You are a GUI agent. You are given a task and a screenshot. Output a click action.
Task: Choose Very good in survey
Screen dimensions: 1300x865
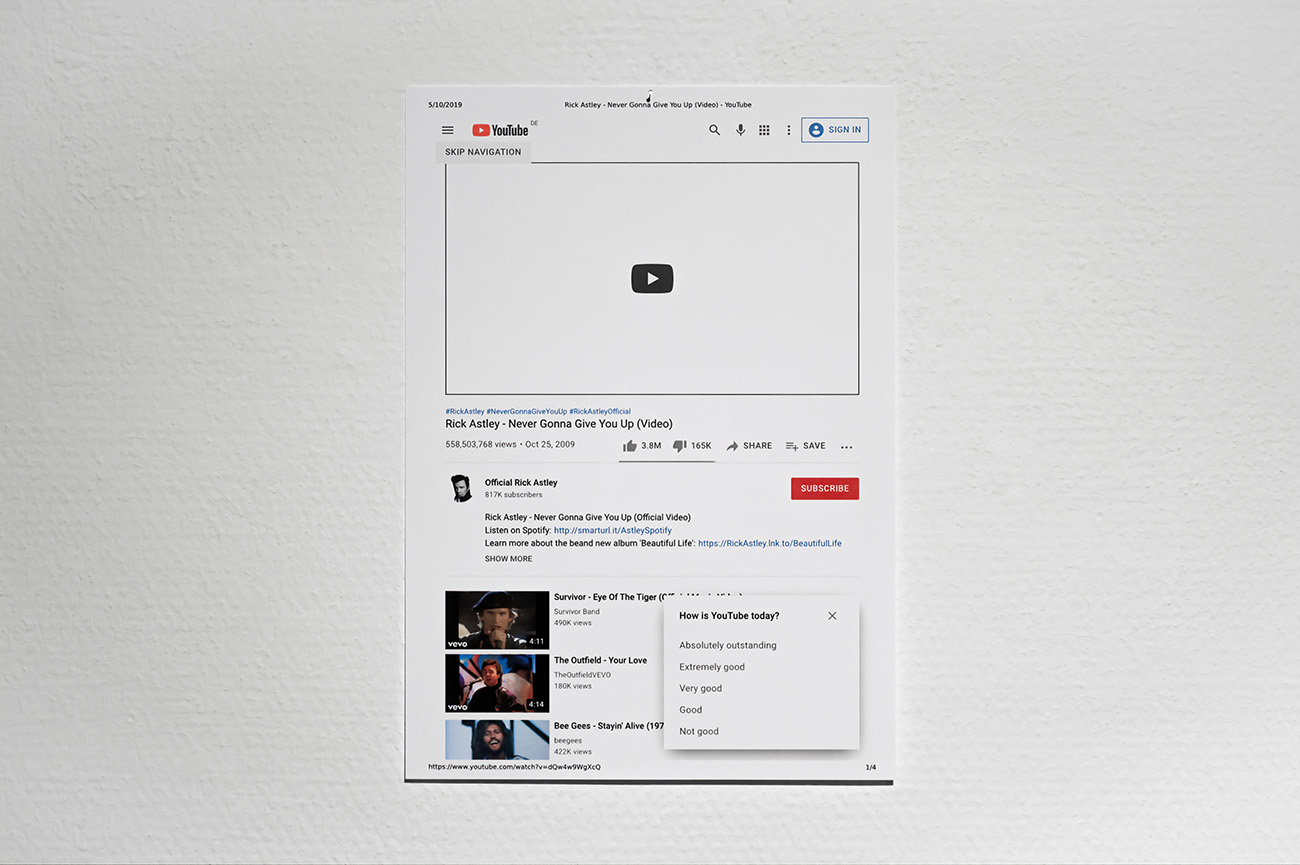(x=701, y=689)
